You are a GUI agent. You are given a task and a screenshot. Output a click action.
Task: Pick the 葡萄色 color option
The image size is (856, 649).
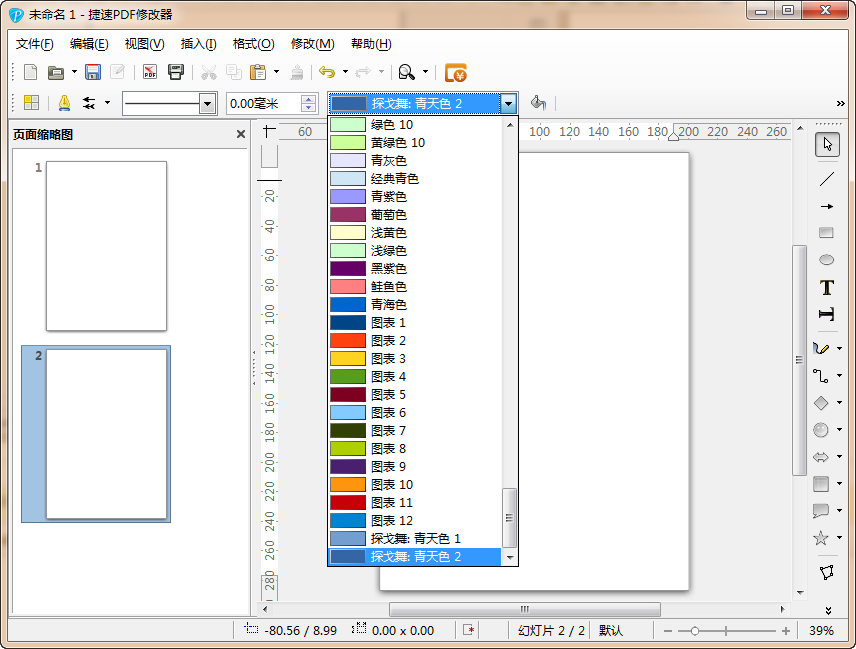click(x=388, y=215)
